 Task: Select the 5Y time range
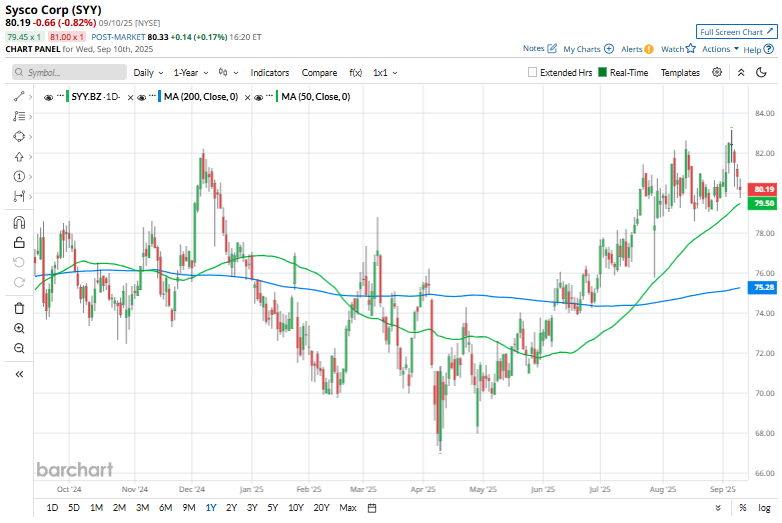273,508
